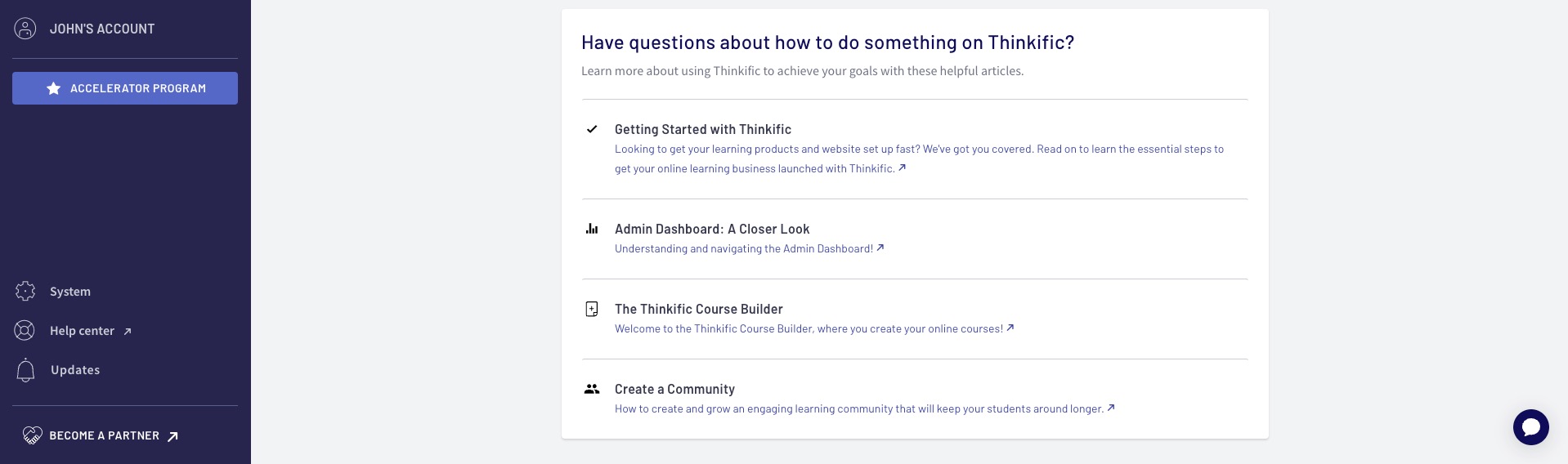Open the Accelerator Program button
The image size is (1568, 464).
125,88
